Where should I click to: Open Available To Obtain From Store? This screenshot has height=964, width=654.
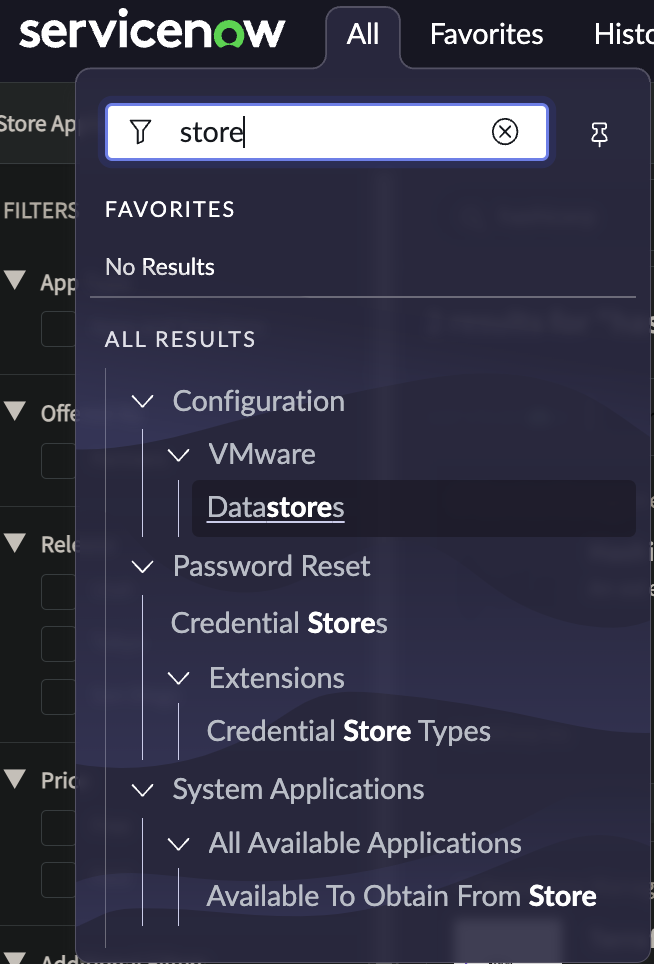[401, 896]
